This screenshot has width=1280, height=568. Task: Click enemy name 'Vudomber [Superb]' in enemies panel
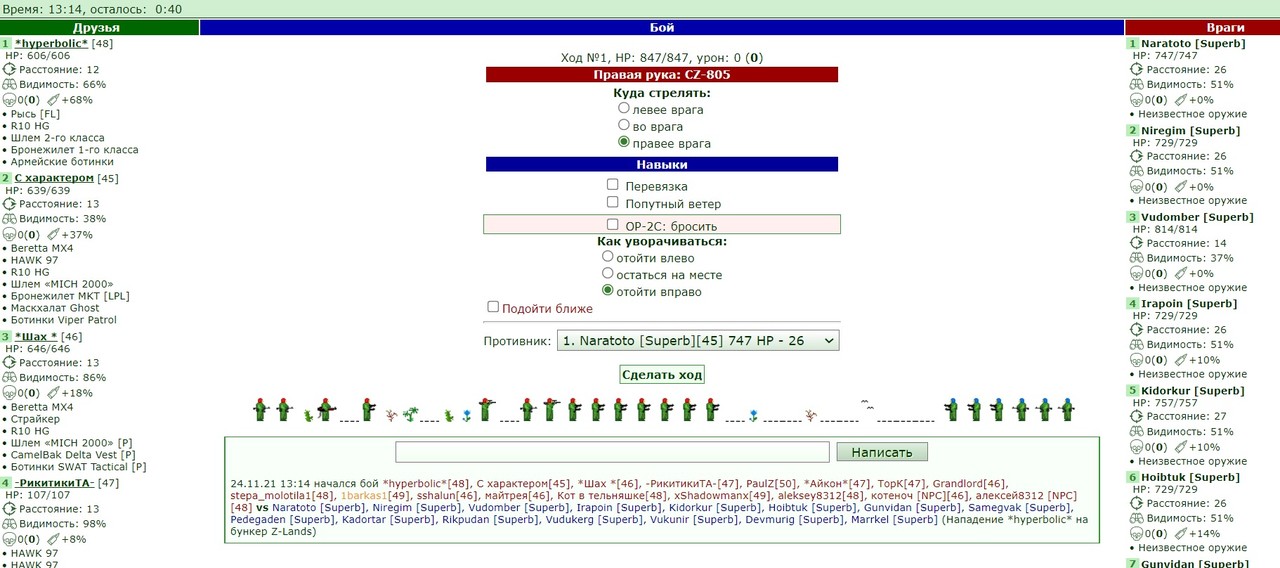pyautogui.click(x=1197, y=217)
